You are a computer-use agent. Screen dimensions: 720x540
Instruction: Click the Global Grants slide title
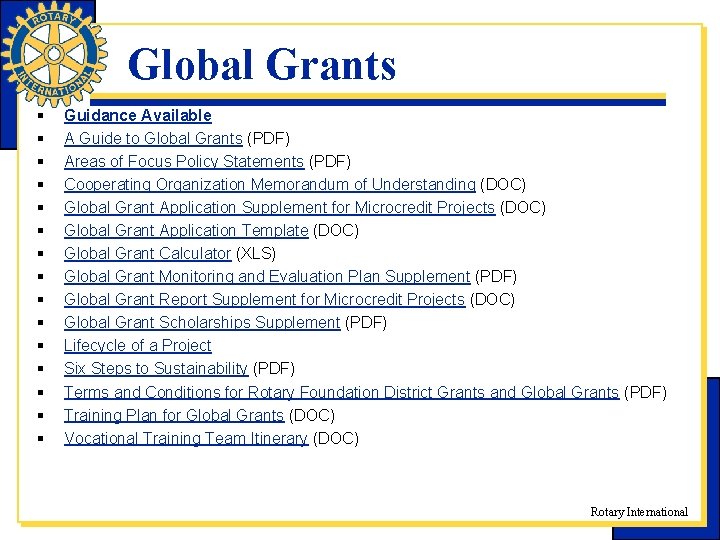pos(262,64)
